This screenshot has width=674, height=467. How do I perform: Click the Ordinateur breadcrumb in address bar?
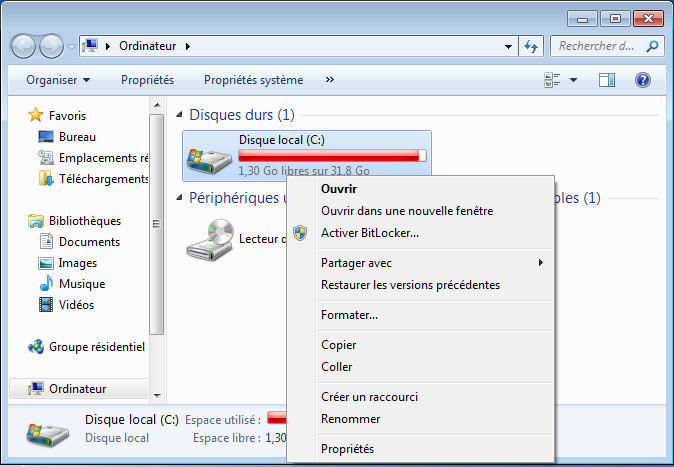[x=147, y=46]
